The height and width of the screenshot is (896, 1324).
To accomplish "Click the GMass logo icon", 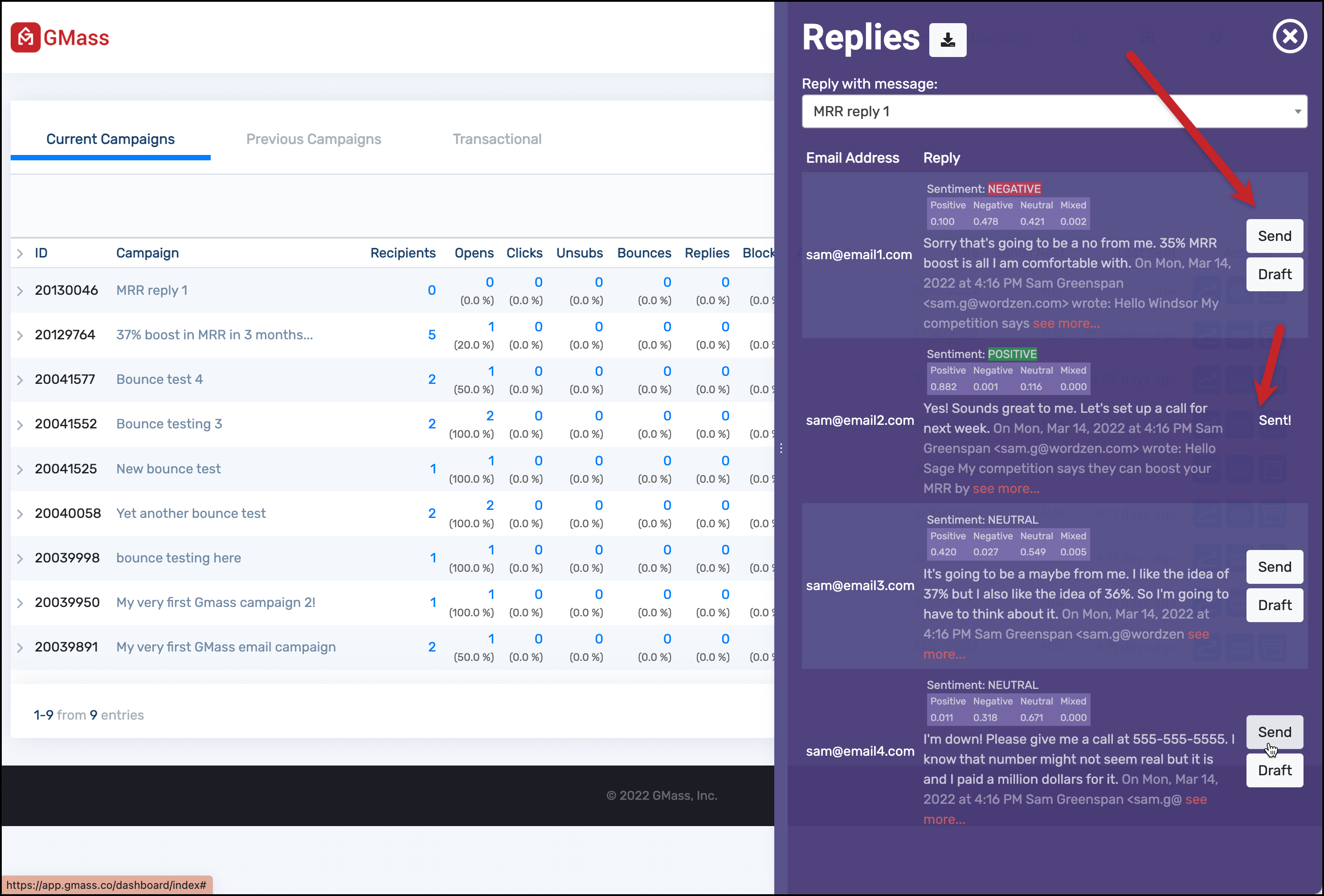I will pos(26,37).
